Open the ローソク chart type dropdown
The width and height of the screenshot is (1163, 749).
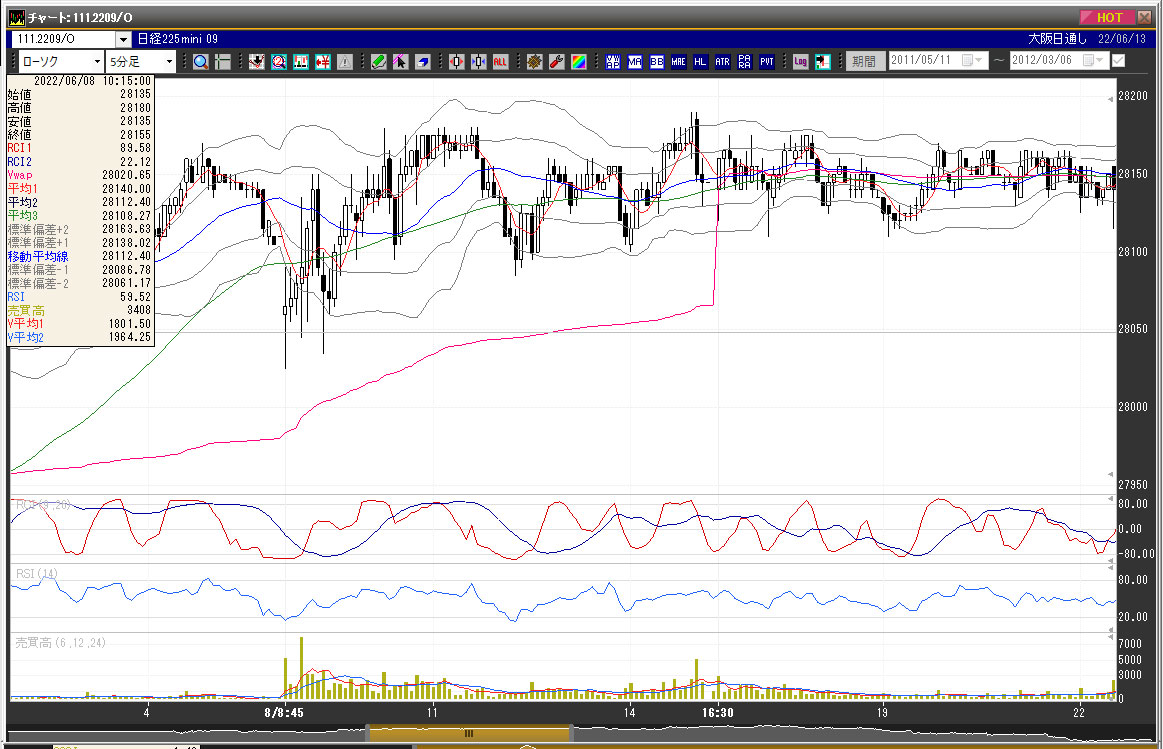97,62
